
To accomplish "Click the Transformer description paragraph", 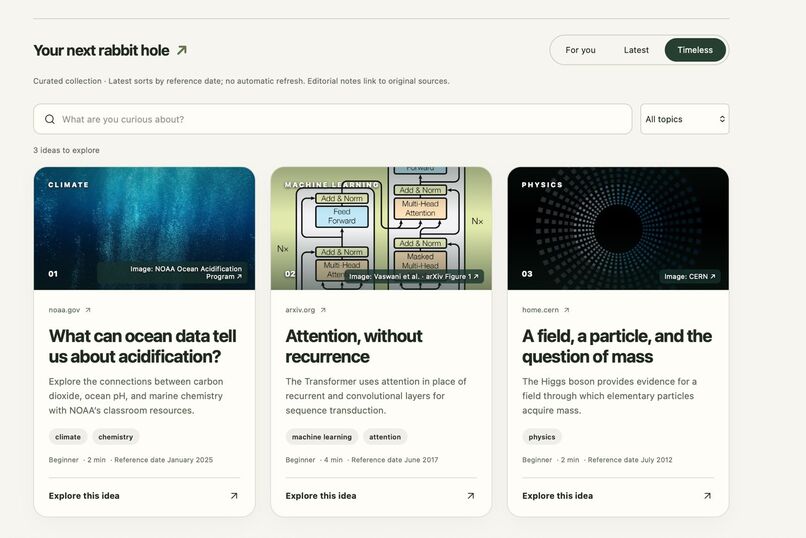I will coord(376,396).
